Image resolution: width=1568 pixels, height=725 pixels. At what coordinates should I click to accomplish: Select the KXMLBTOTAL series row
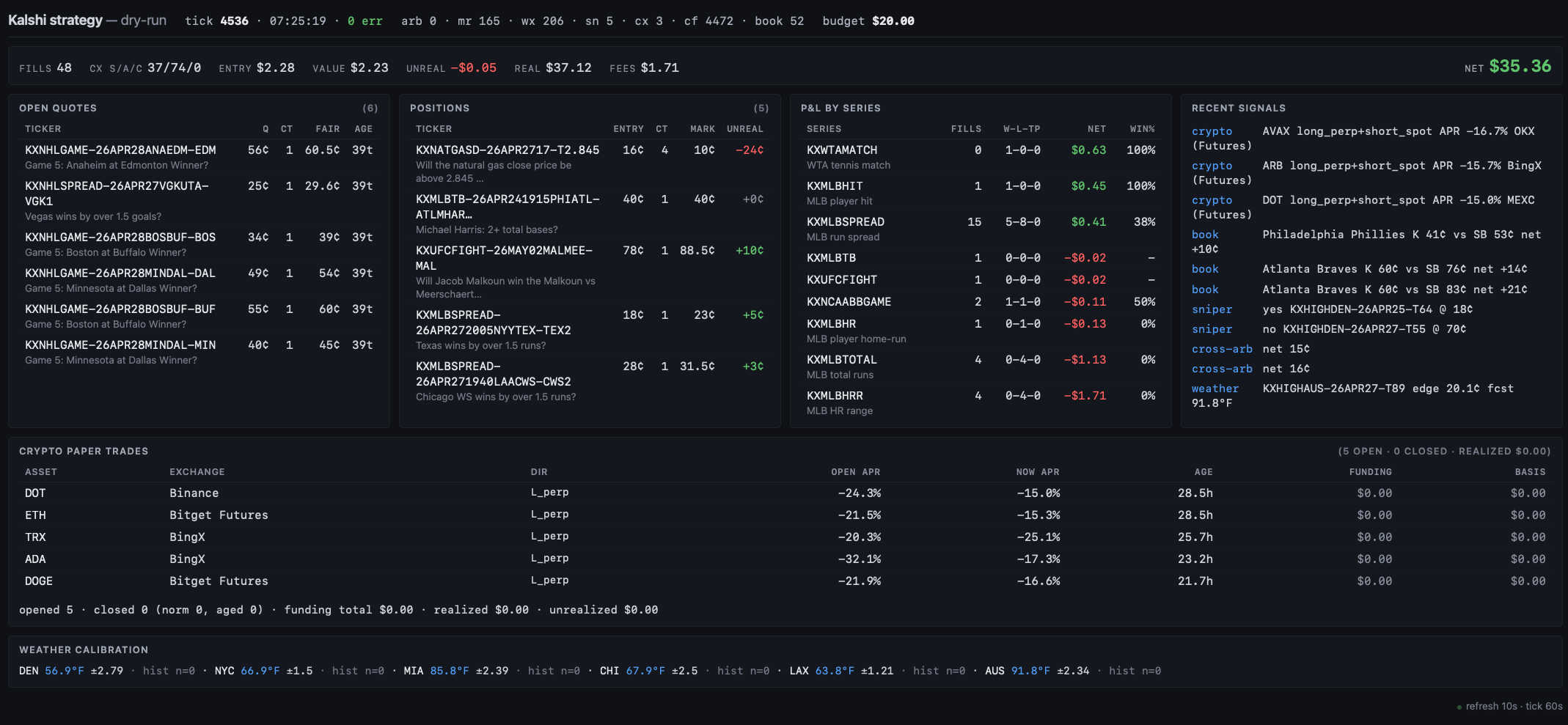[x=981, y=367]
